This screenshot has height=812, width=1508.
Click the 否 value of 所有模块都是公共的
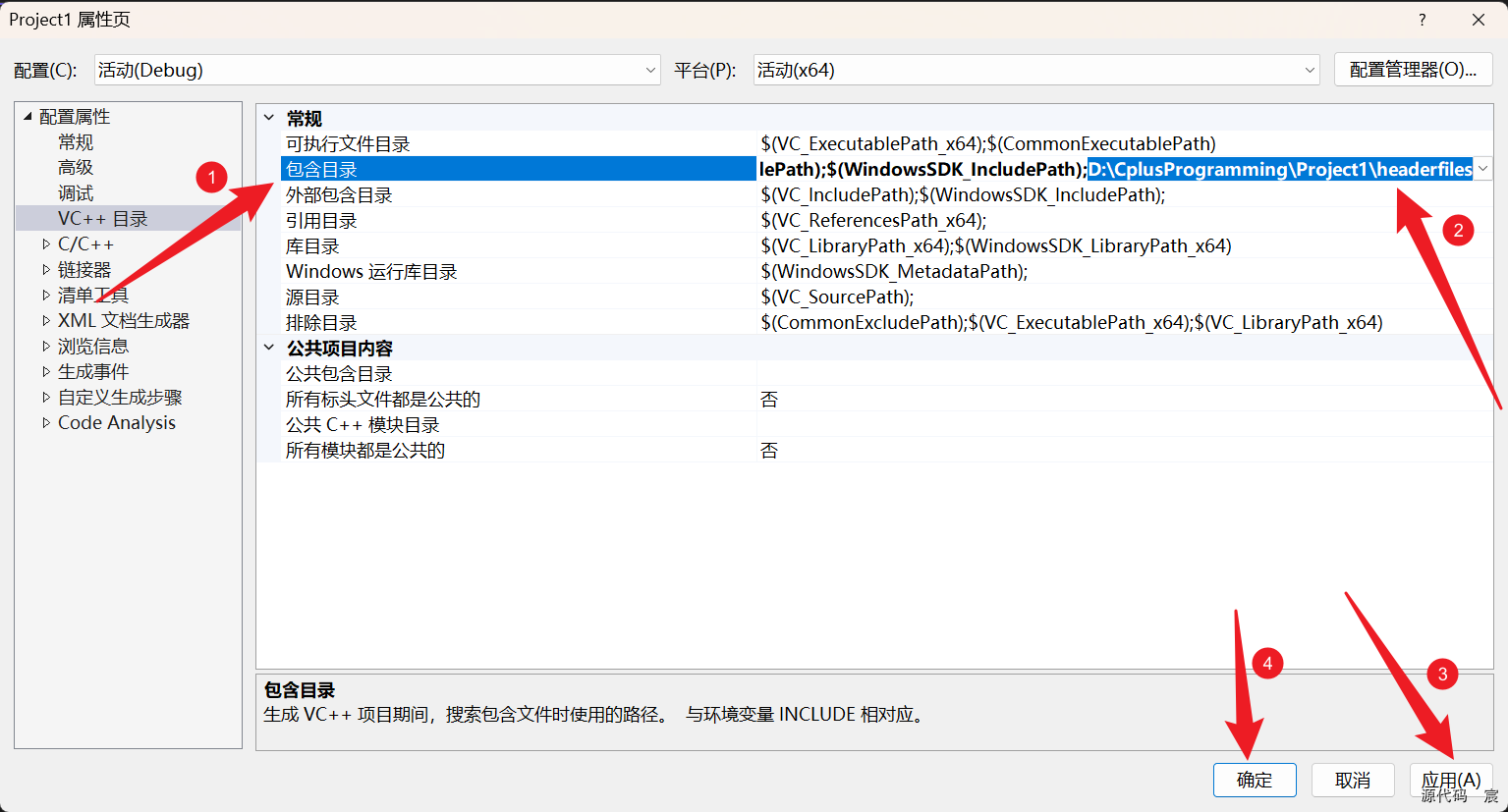pyautogui.click(x=1125, y=450)
